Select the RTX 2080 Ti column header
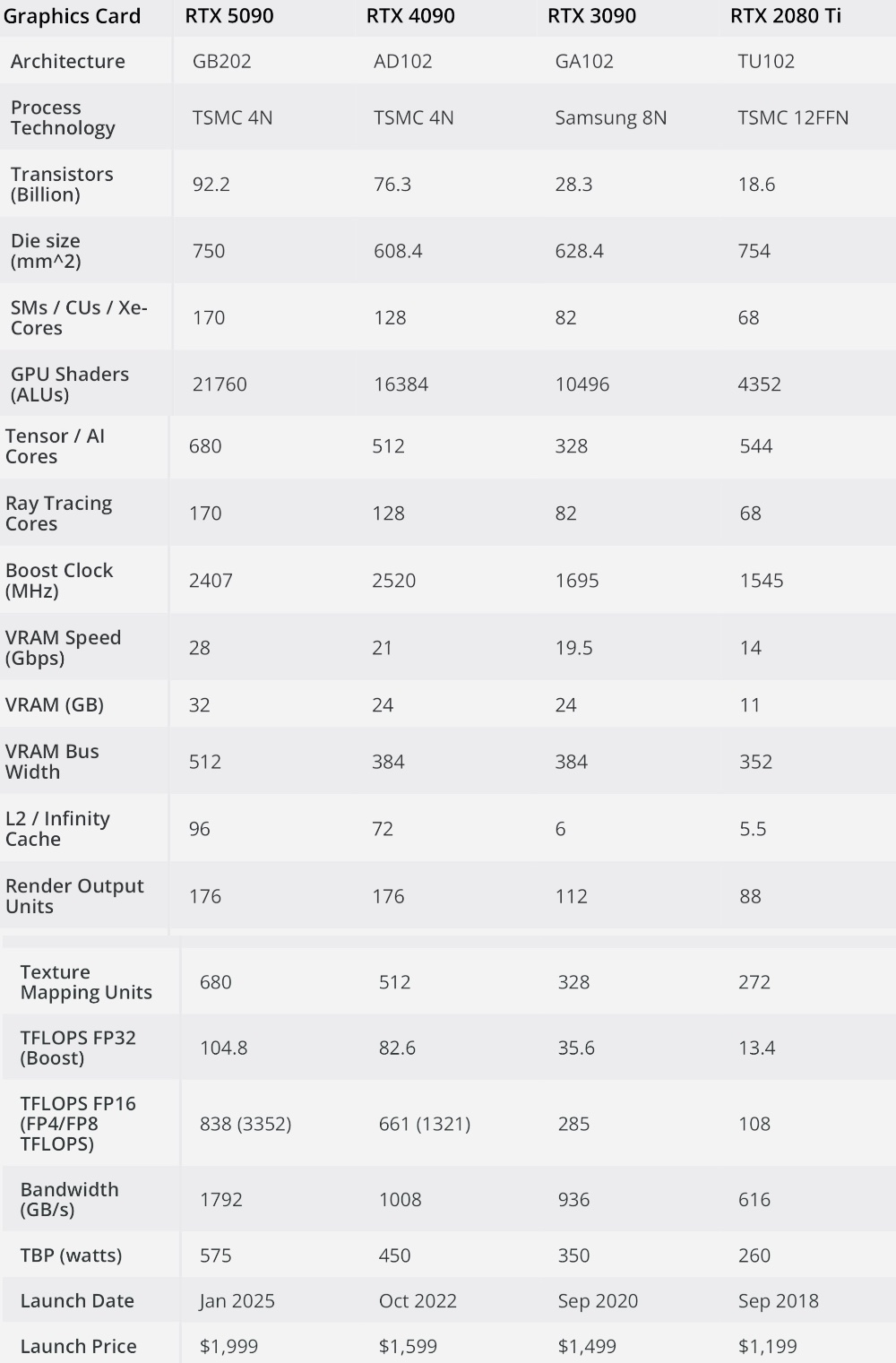Screen dimensions: 896x1363 point(786,16)
